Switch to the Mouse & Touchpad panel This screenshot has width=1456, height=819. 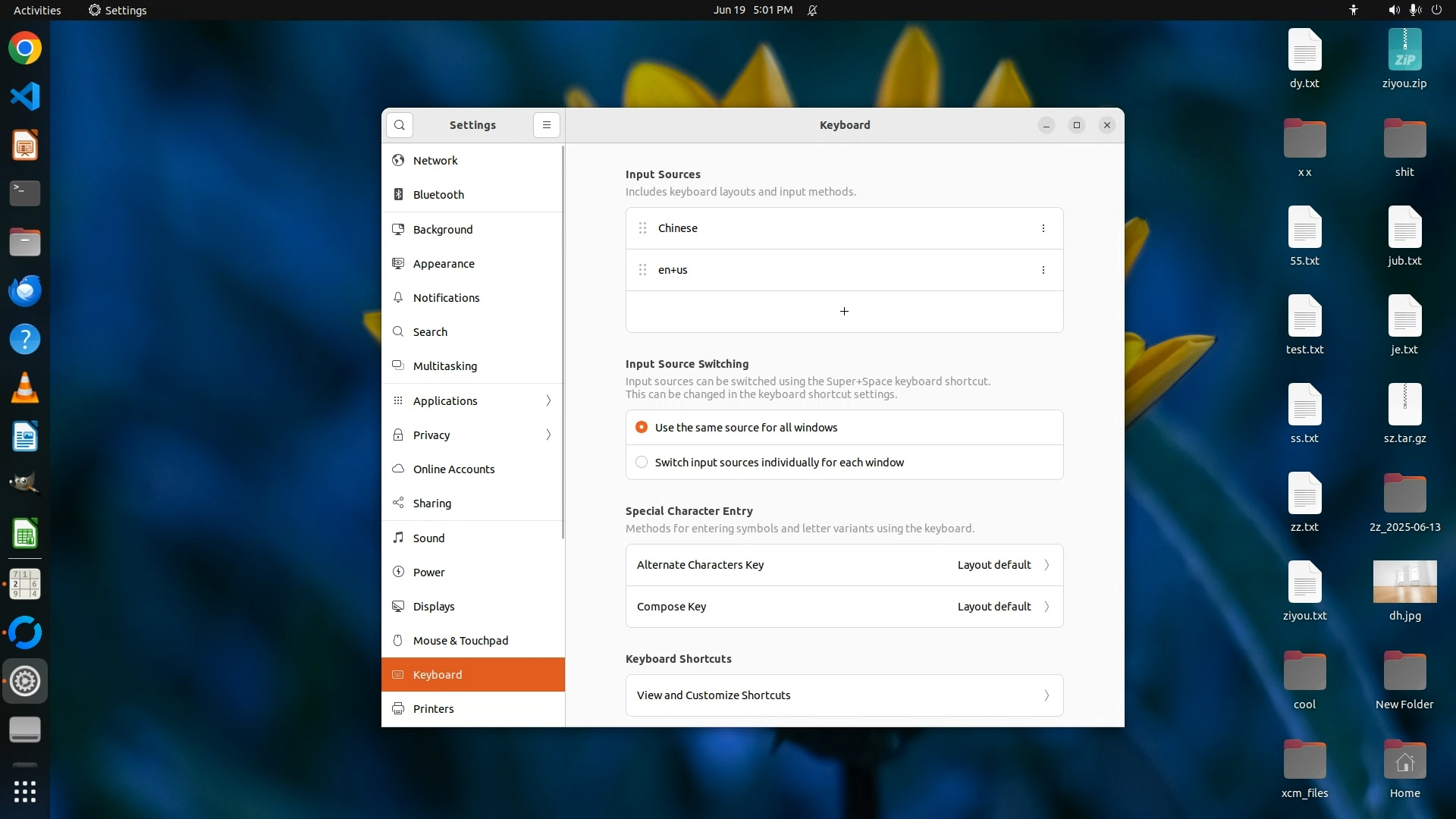click(x=460, y=641)
